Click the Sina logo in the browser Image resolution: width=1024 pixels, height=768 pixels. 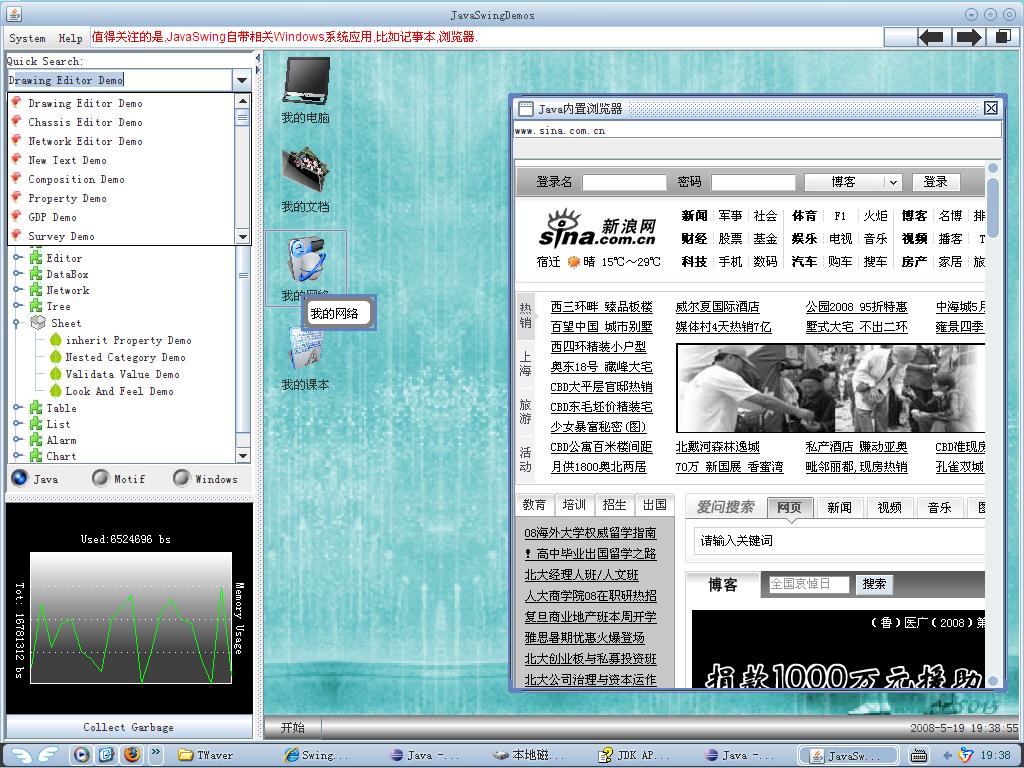(x=598, y=229)
